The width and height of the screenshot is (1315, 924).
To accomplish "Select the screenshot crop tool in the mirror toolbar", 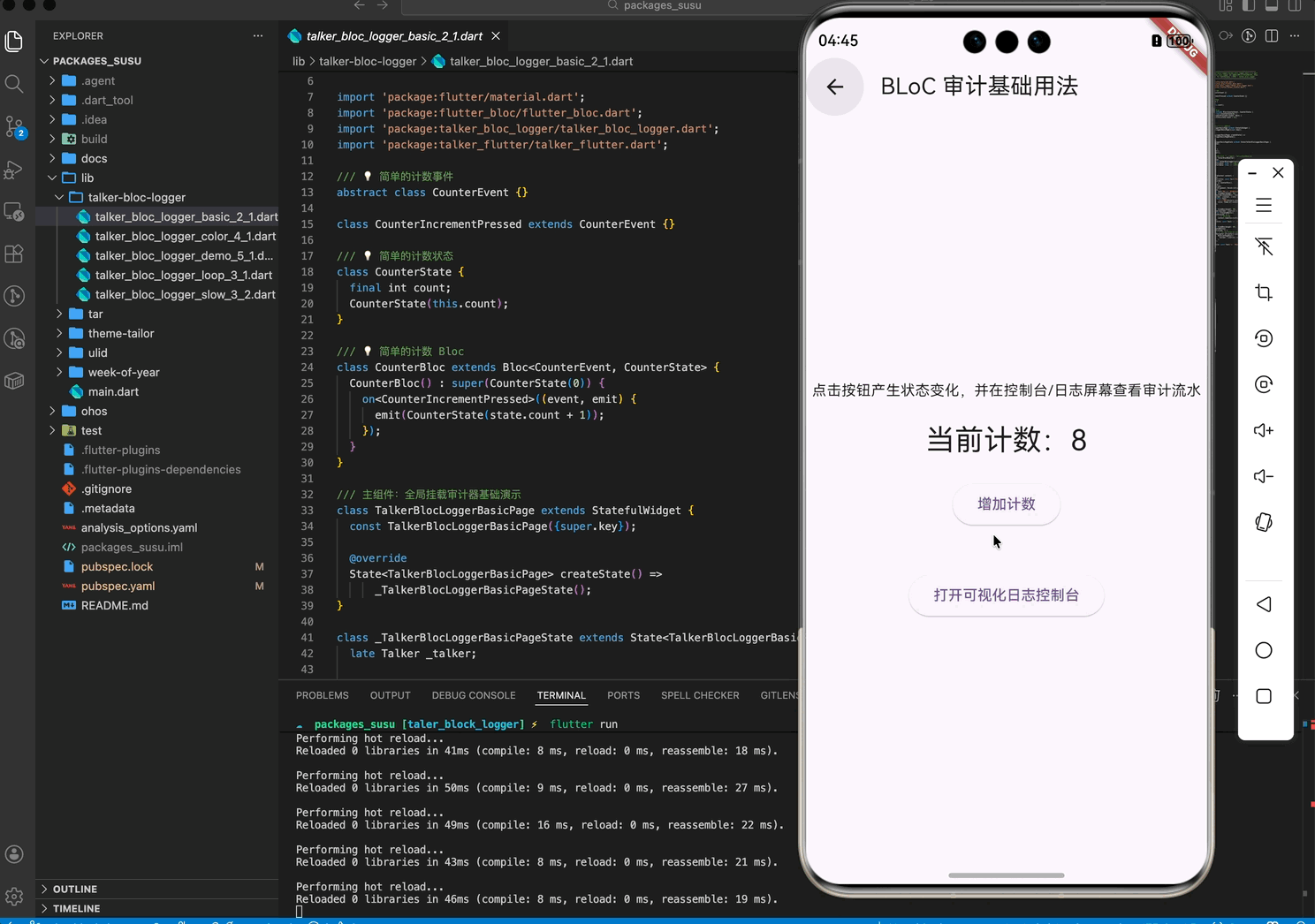I will [x=1264, y=292].
